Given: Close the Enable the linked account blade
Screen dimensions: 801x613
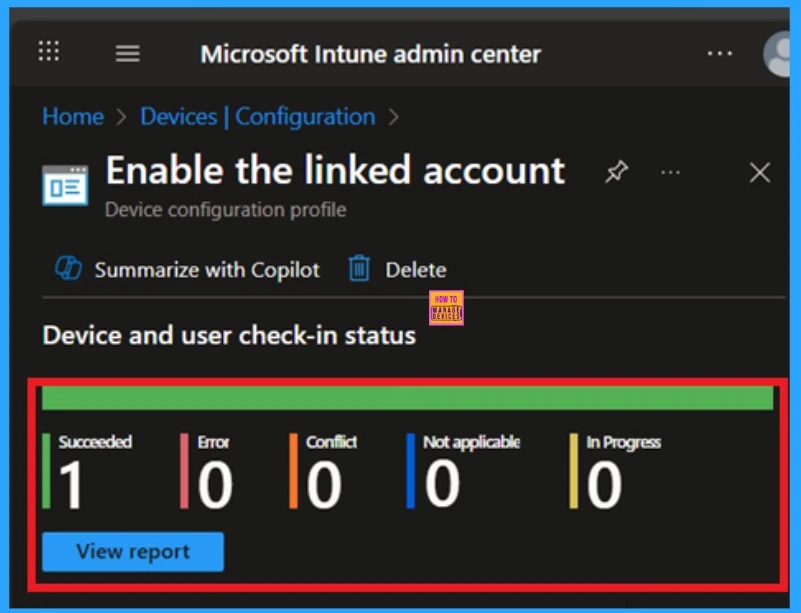Looking at the screenshot, I should (760, 173).
